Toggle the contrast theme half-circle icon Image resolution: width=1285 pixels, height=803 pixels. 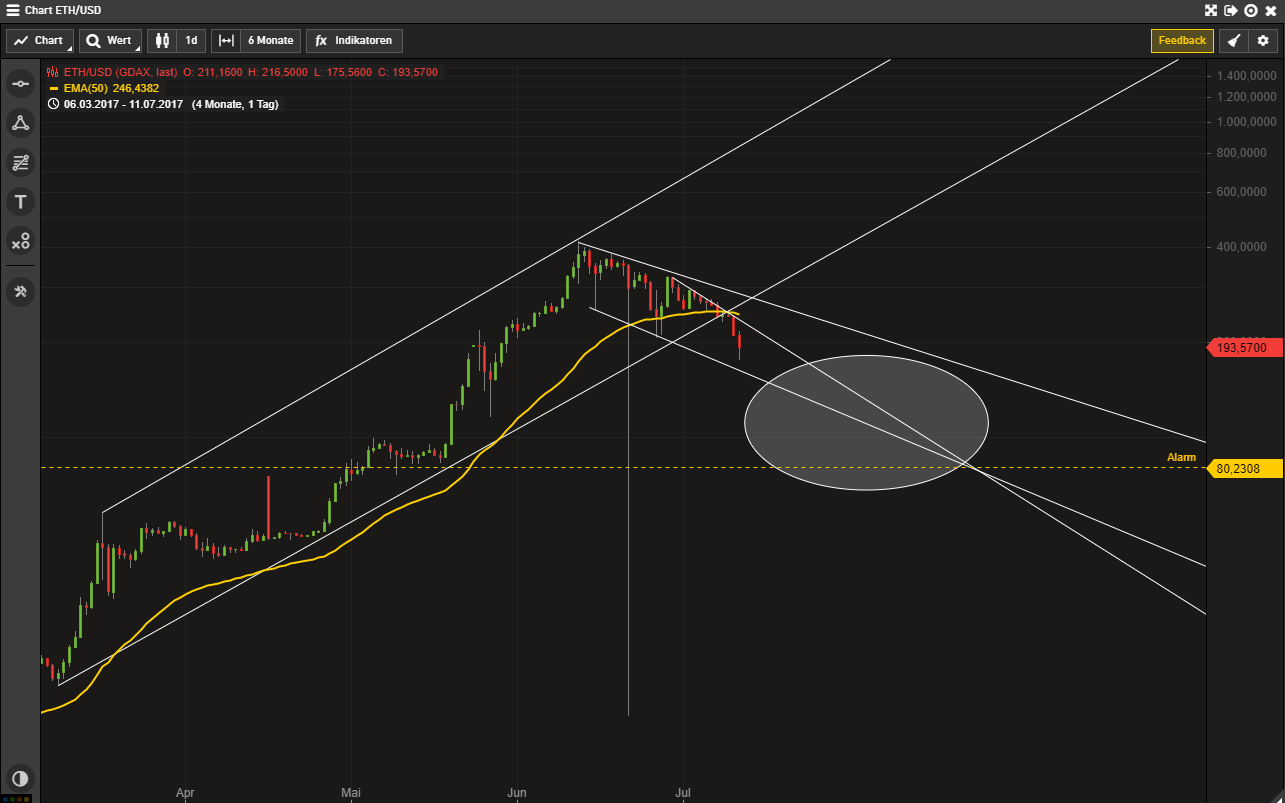[20, 778]
